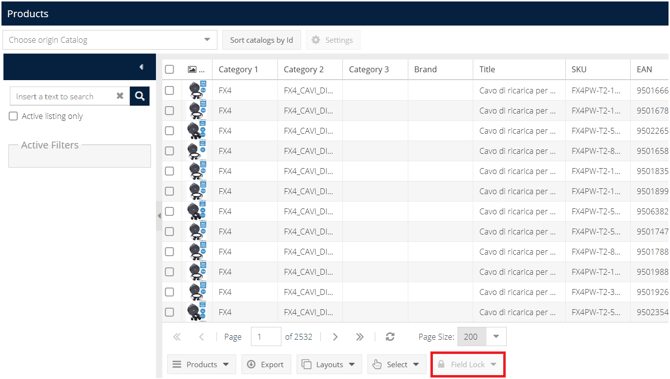Sort by EAN column header
670x379 pixels.
[x=649, y=69]
